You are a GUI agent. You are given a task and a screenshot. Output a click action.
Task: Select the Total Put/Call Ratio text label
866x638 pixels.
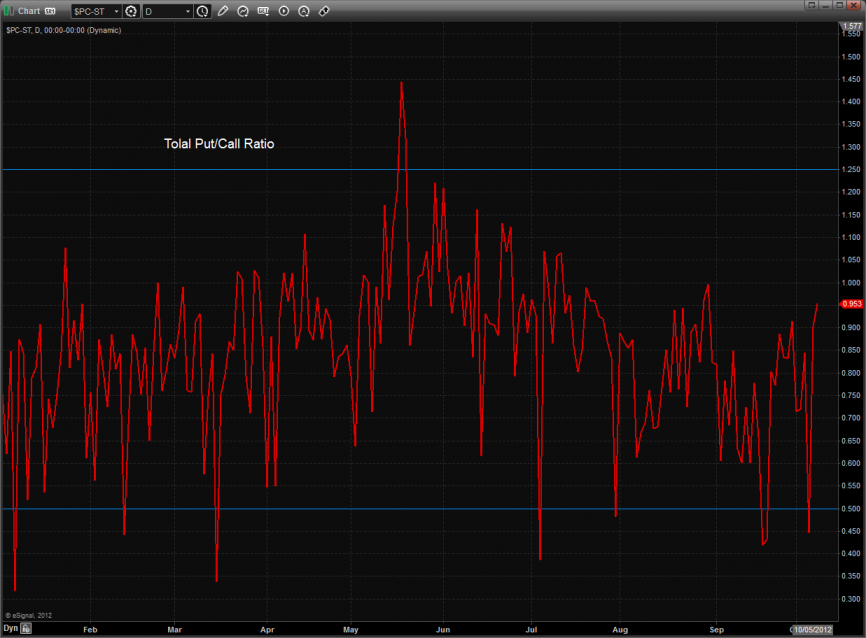pos(219,144)
